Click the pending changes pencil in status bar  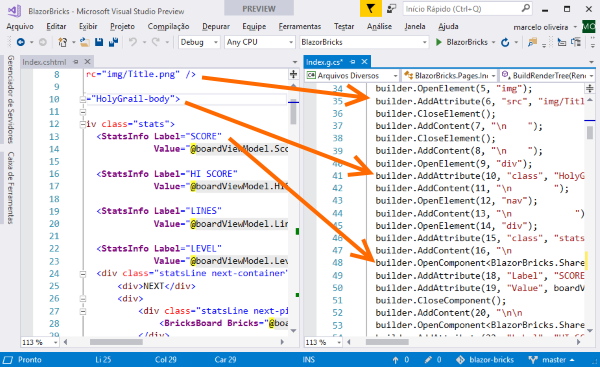(x=428, y=360)
